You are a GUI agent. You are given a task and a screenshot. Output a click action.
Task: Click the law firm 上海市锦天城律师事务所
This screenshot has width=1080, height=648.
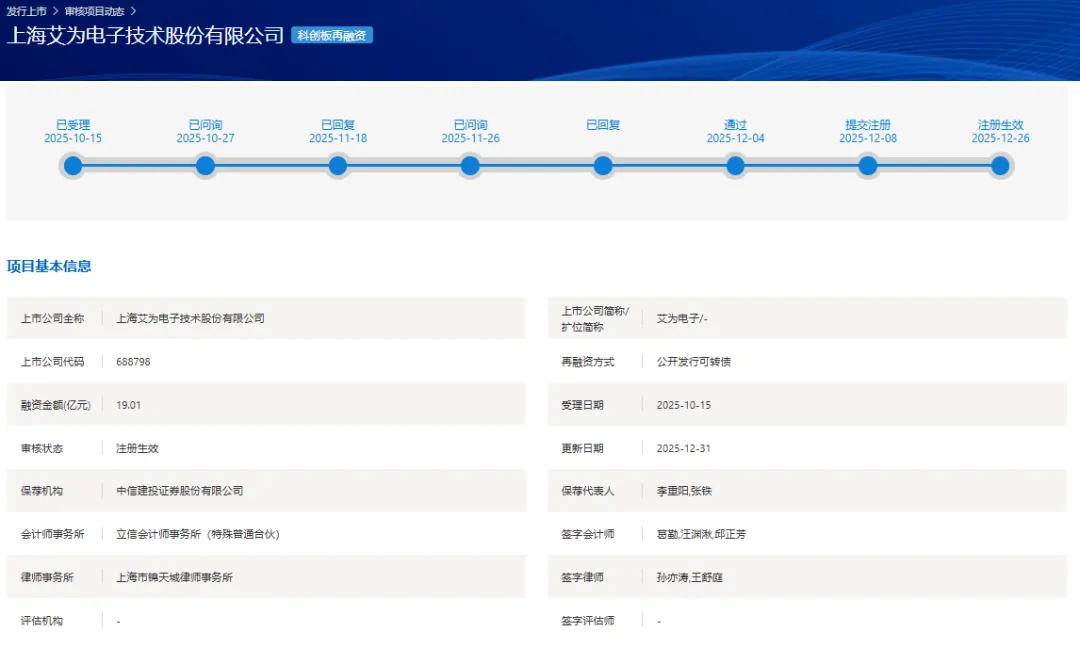pyautogui.click(x=174, y=577)
